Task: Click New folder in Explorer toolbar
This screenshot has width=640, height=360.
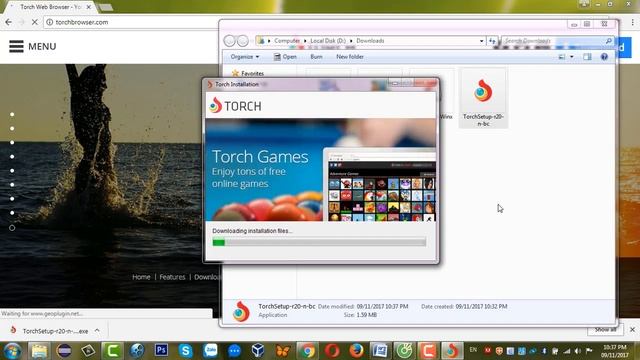Action: 350,57
